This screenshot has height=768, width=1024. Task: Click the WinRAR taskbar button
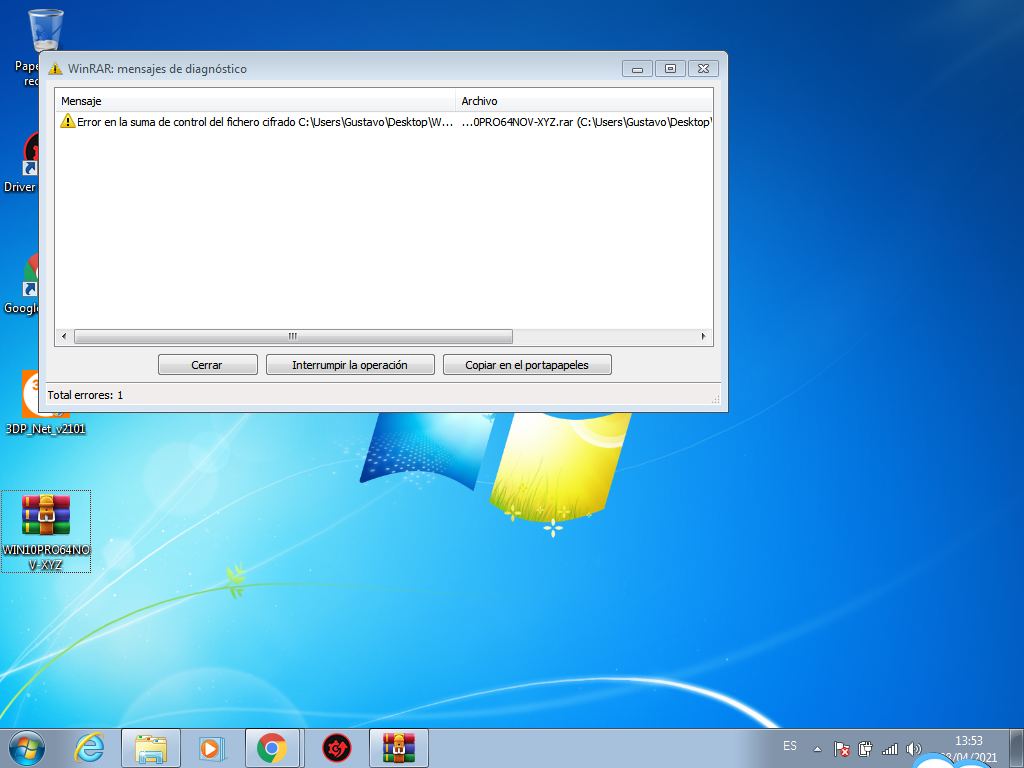point(399,748)
